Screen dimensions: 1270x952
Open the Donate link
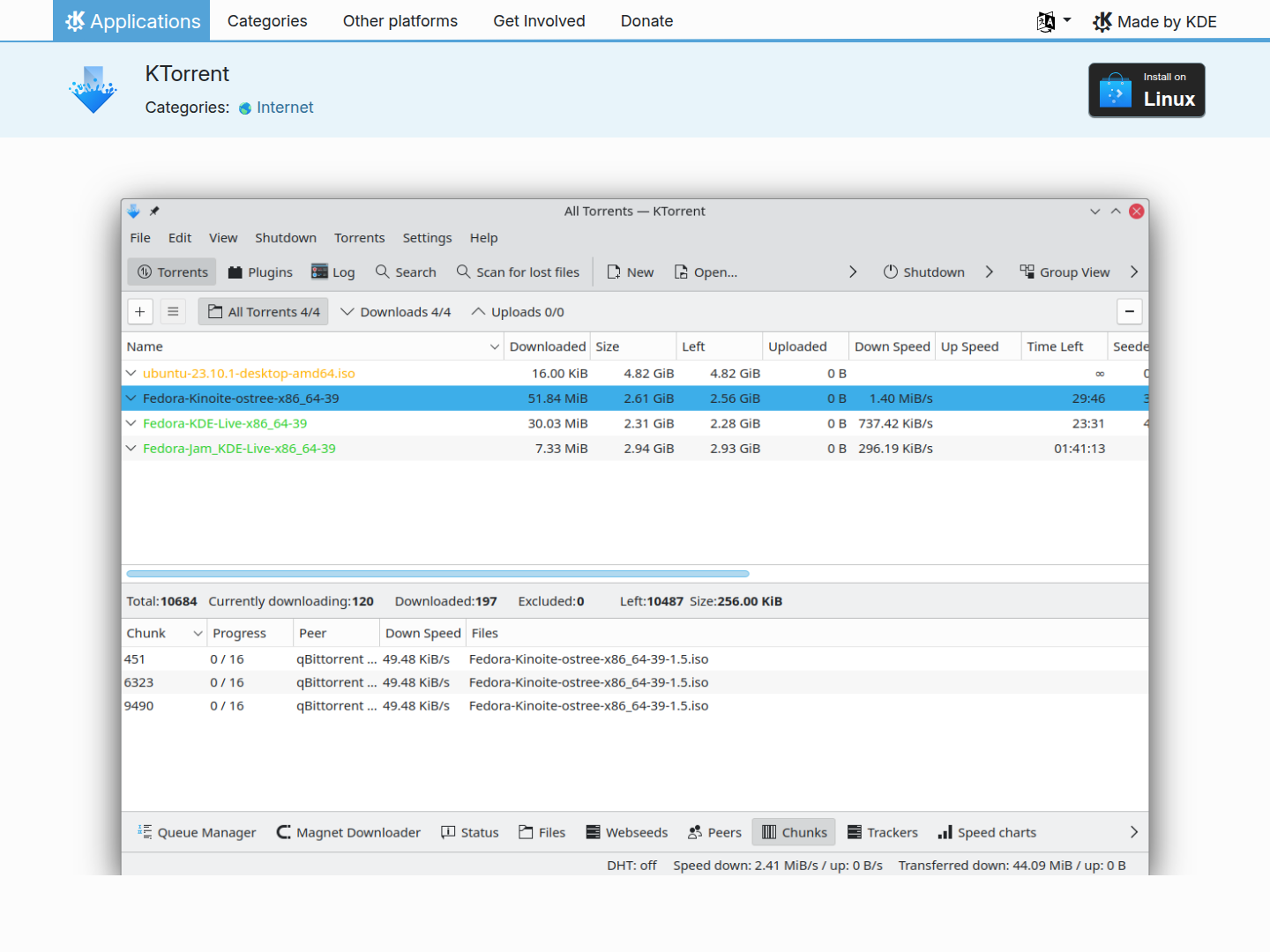(647, 21)
